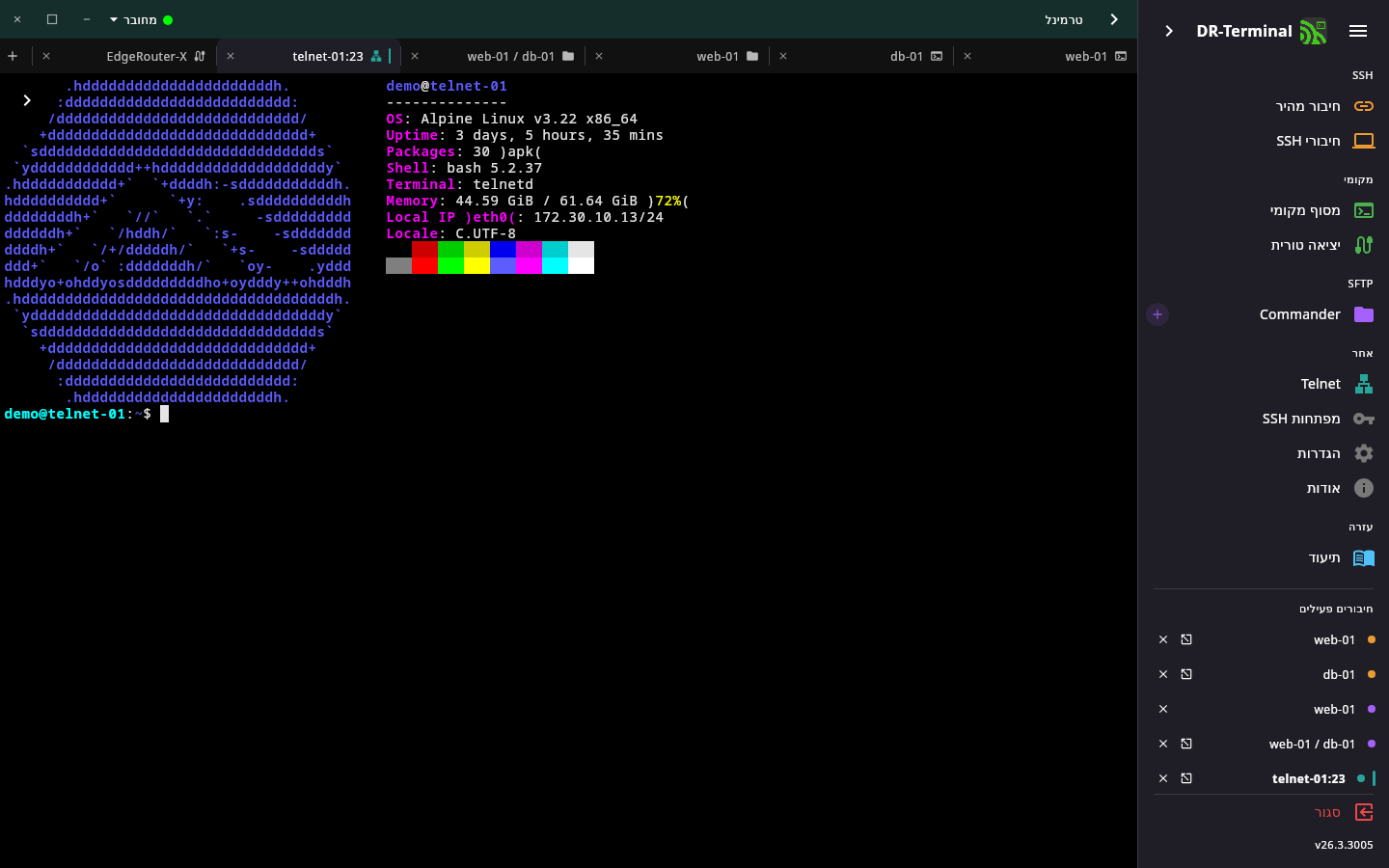Open the מפתחות SSH keys page
Image resolution: width=1389 pixels, height=868 pixels.
pyautogui.click(x=1264, y=419)
